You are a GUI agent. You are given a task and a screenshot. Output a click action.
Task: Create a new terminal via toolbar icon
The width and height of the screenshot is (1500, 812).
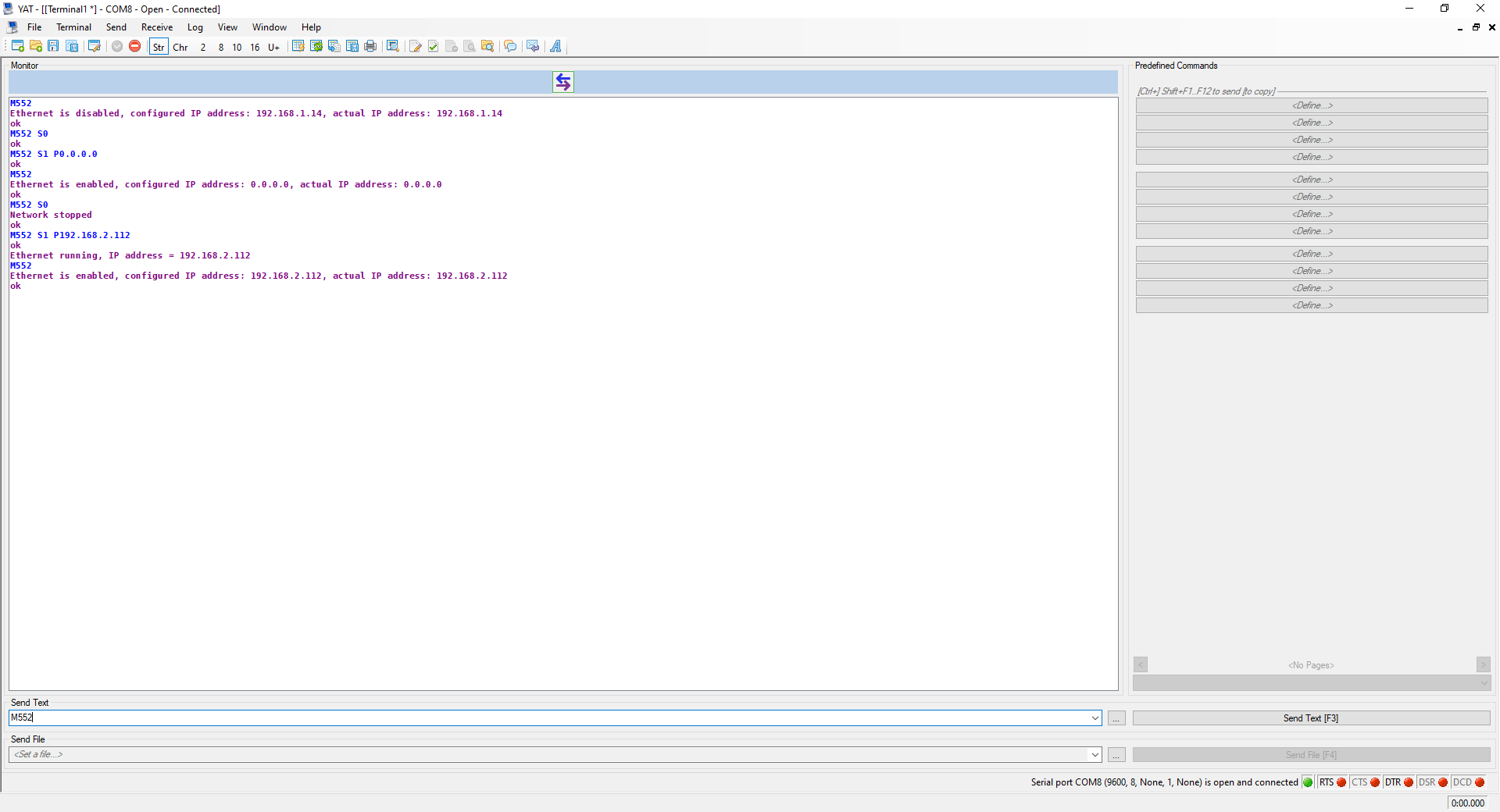coord(18,46)
